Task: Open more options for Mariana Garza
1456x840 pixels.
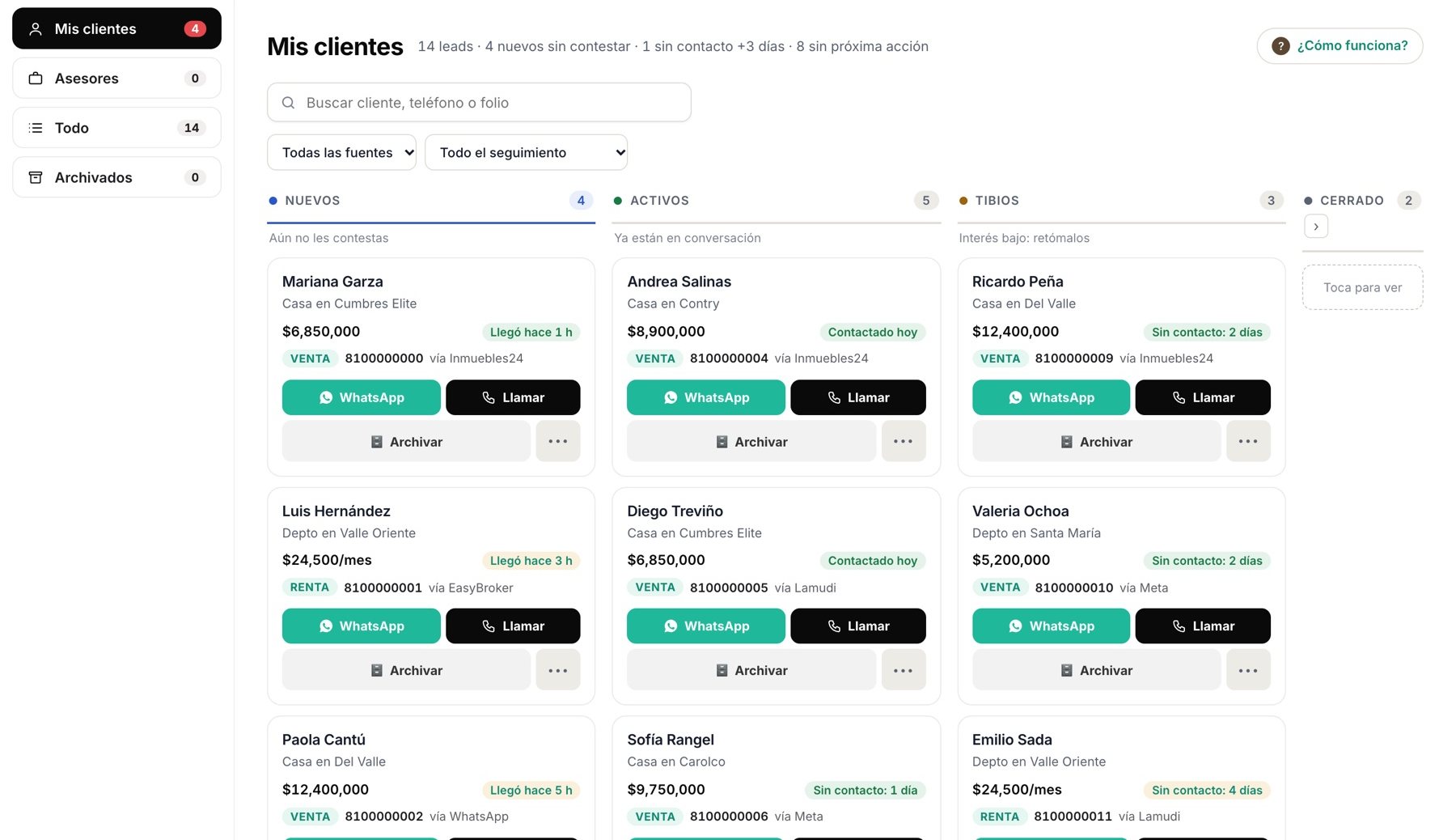Action: tap(557, 441)
